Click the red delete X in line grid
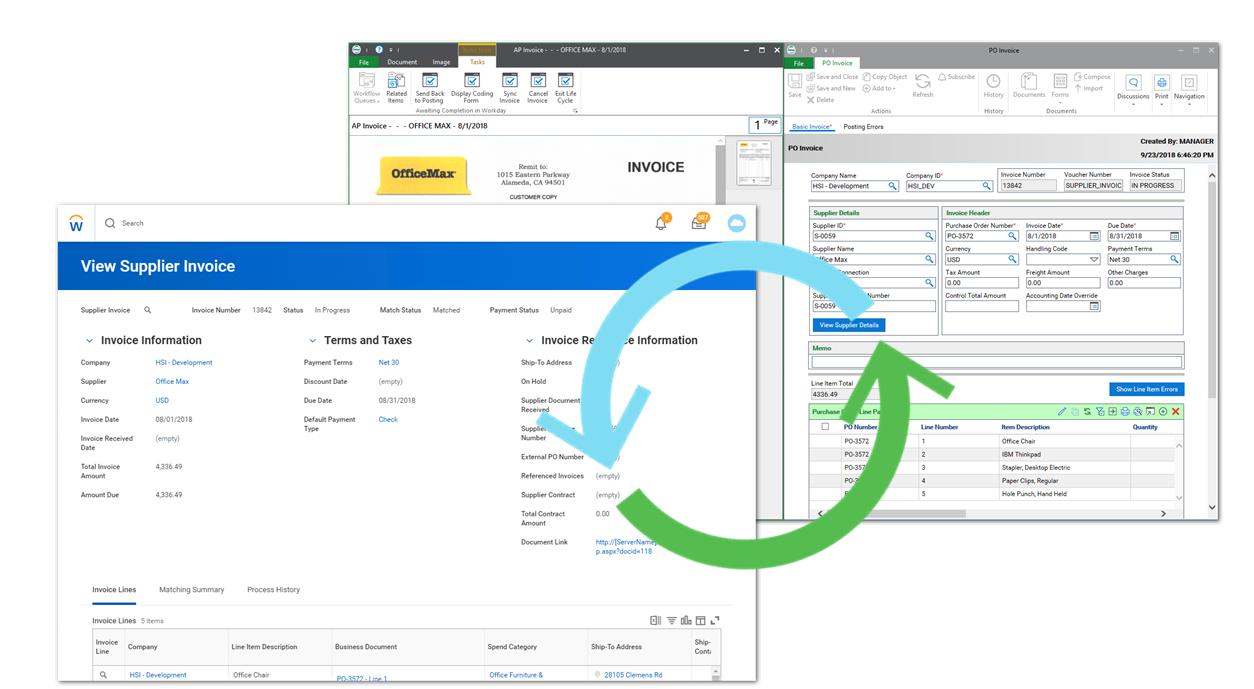1254x689 pixels. click(x=1176, y=412)
